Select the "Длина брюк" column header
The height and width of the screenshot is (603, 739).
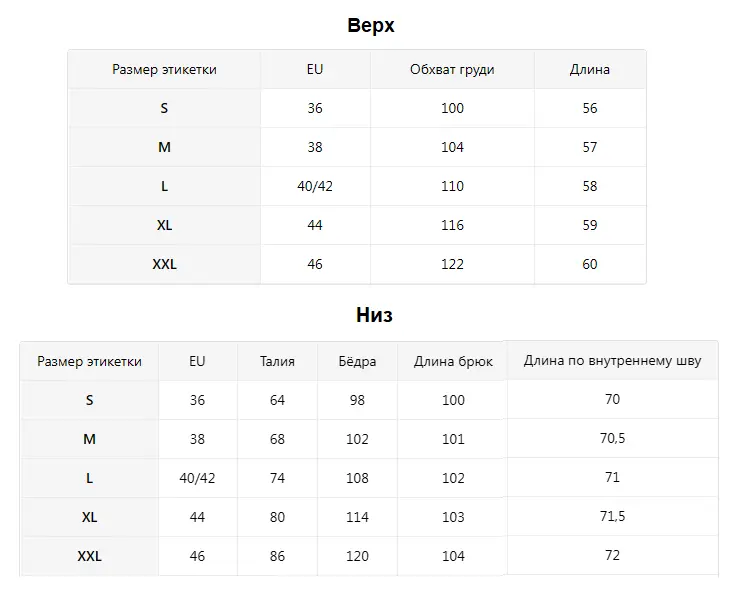click(x=453, y=361)
